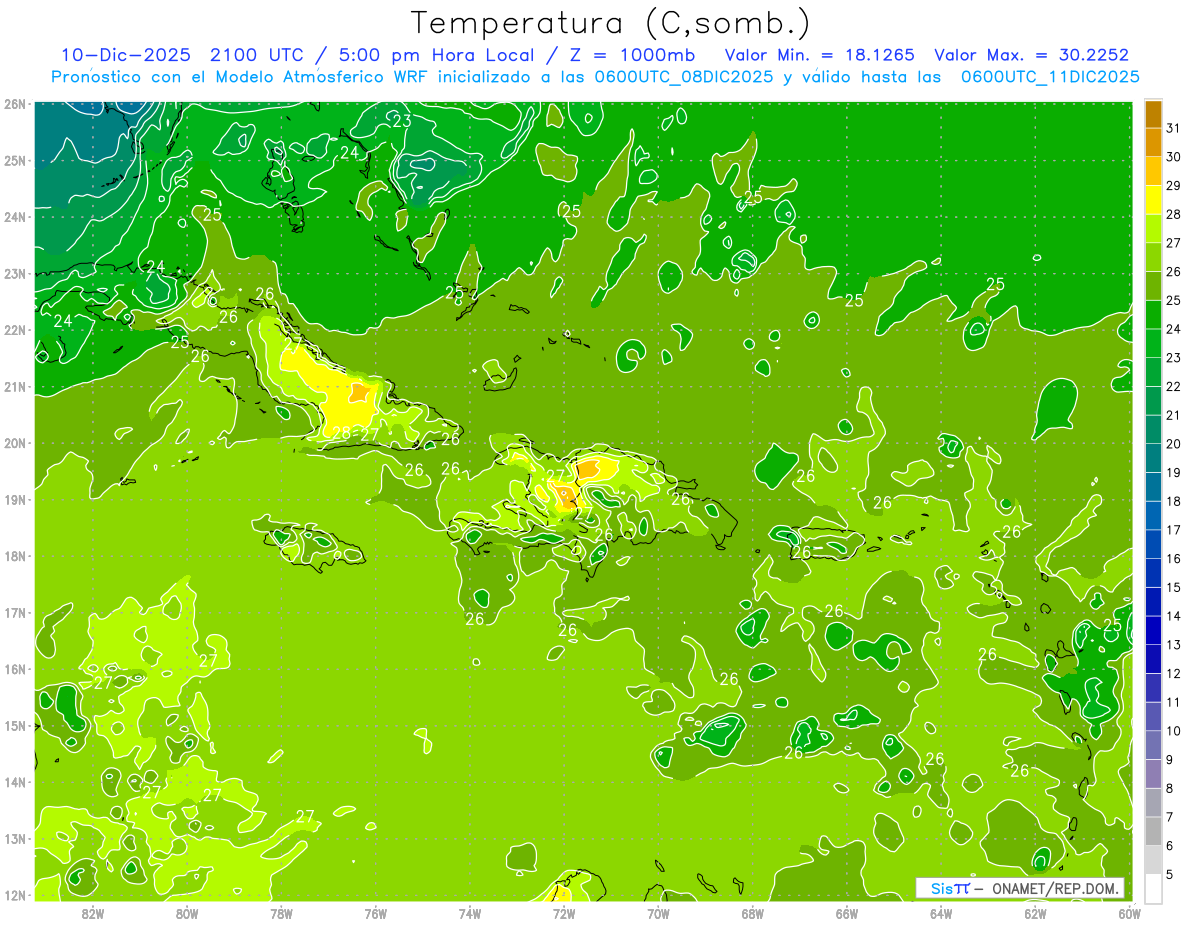This screenshot has width=1200, height=927.
Task: Click the 26N latitude axis label
Action: point(15,104)
